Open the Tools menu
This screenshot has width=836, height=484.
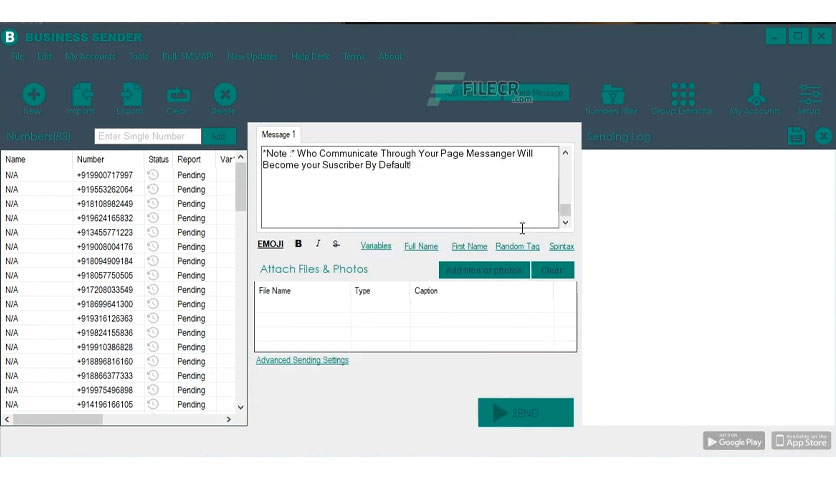139,56
